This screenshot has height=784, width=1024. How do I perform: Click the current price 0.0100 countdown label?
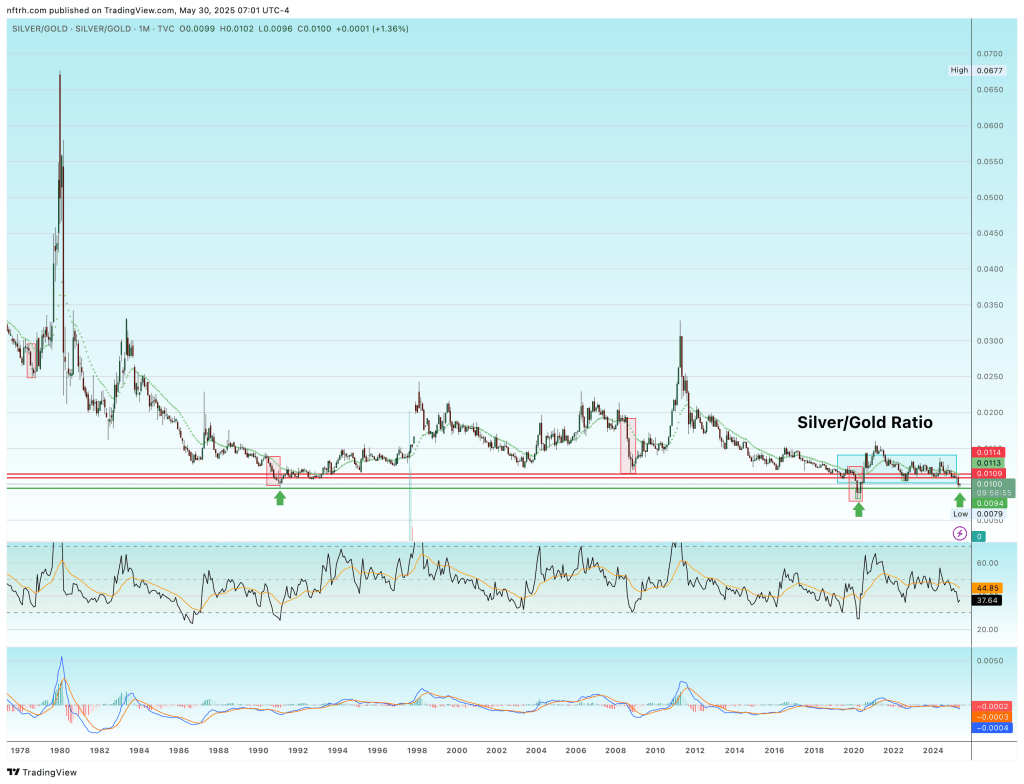[x=989, y=488]
